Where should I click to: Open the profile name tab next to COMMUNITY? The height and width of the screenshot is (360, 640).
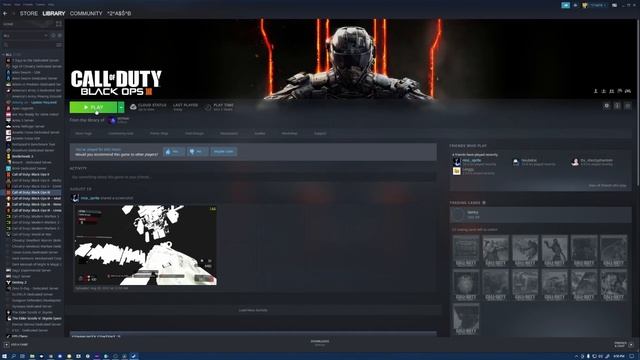tap(119, 13)
